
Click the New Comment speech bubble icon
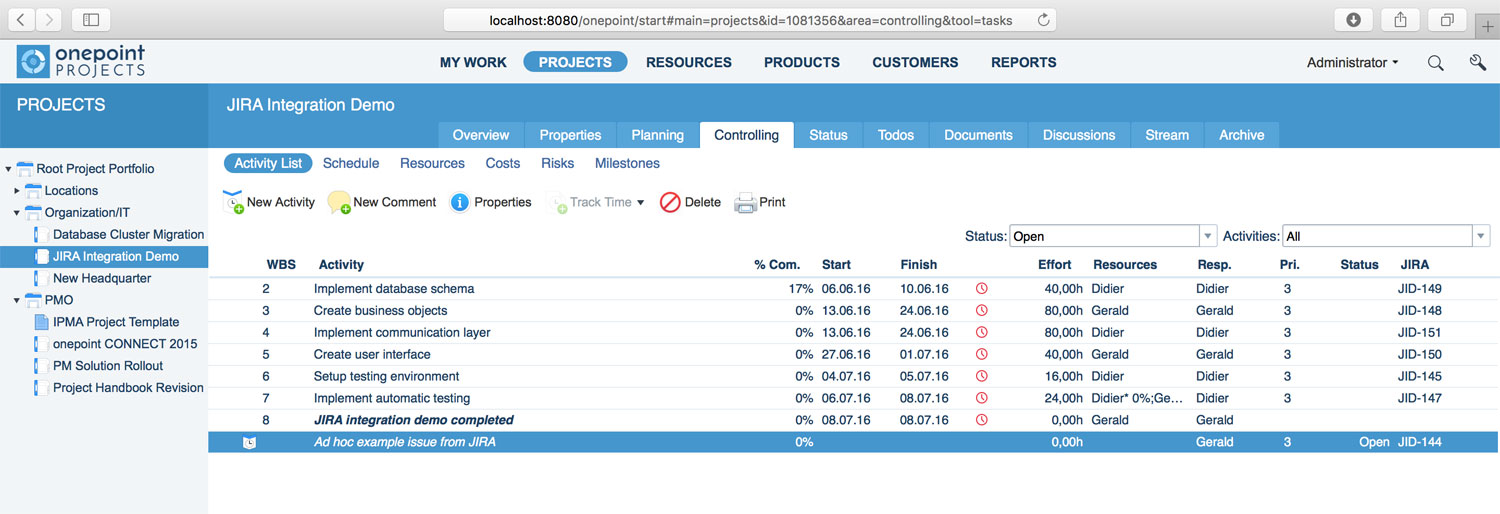click(x=339, y=202)
